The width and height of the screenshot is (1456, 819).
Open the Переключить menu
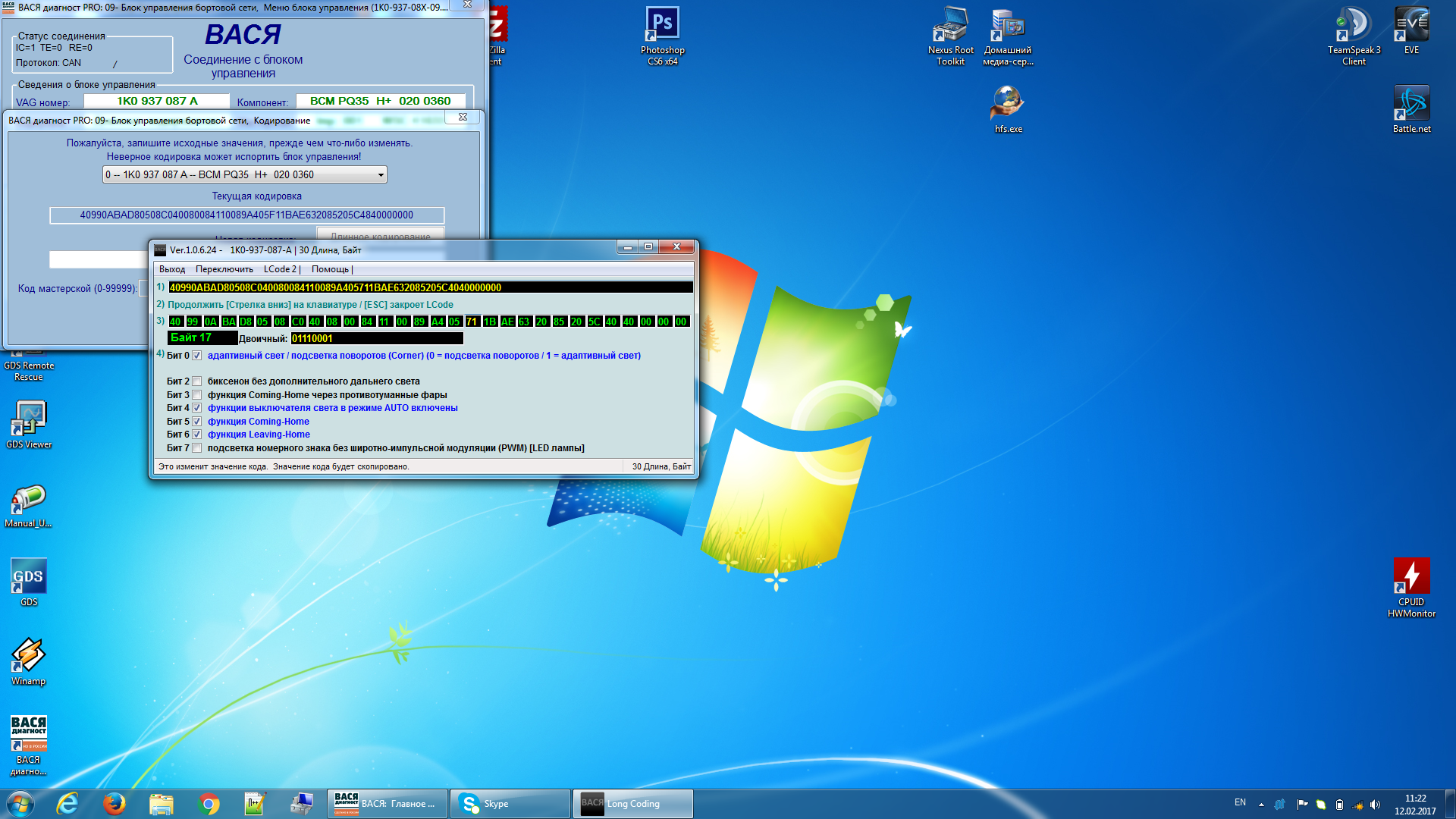click(x=224, y=269)
